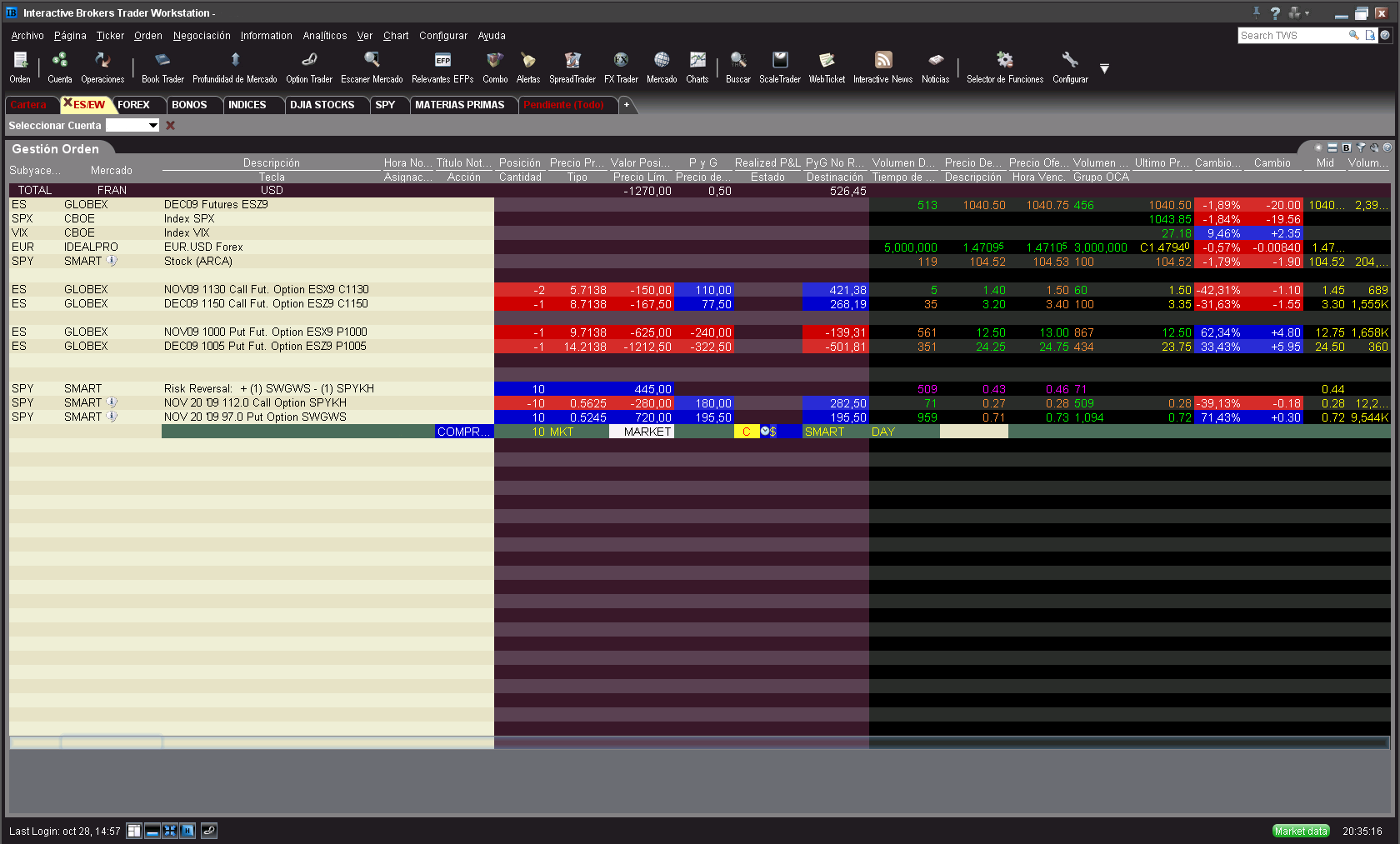Toggle the B button in panel header
The width and height of the screenshot is (1400, 844).
coord(1346,147)
